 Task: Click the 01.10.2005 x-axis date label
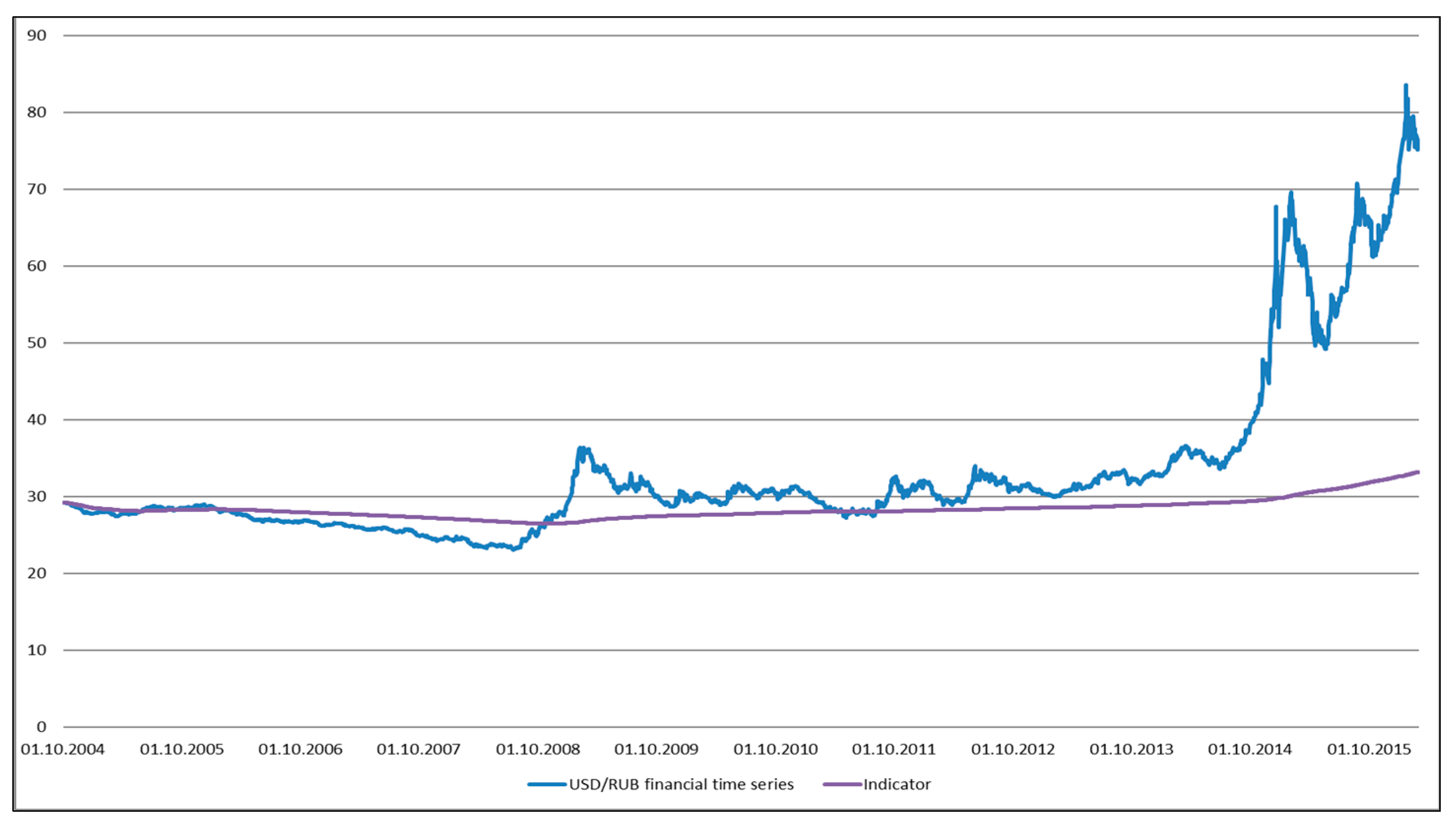tap(182, 749)
